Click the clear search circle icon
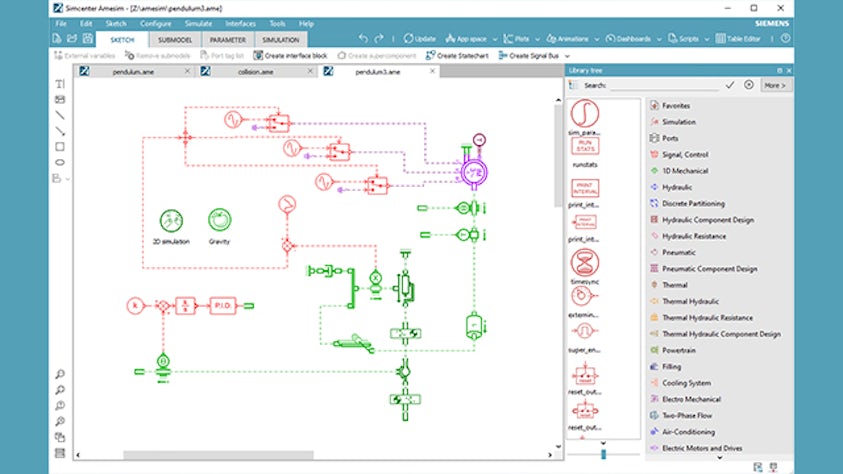 click(749, 85)
